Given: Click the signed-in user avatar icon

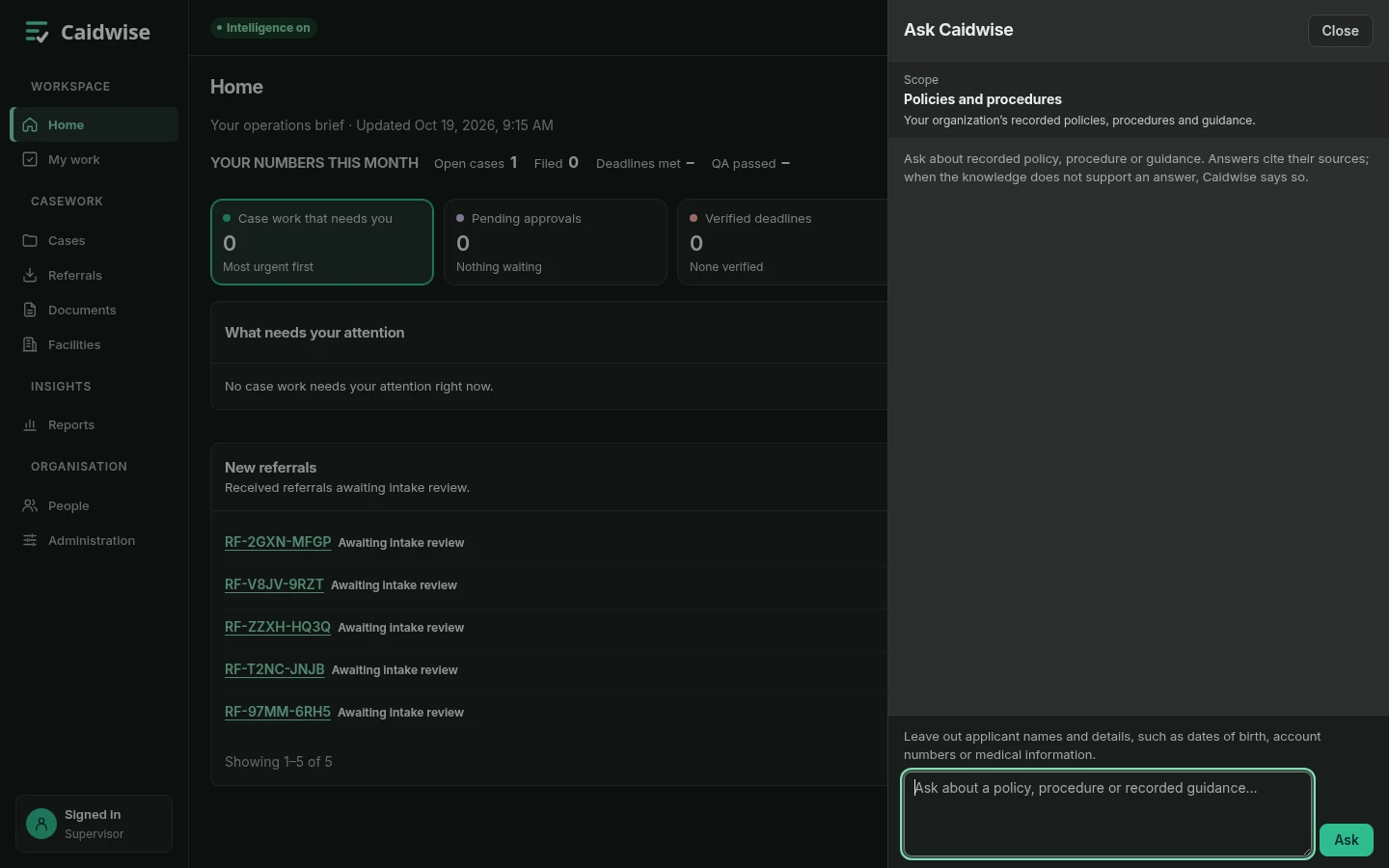Looking at the screenshot, I should click(41, 824).
